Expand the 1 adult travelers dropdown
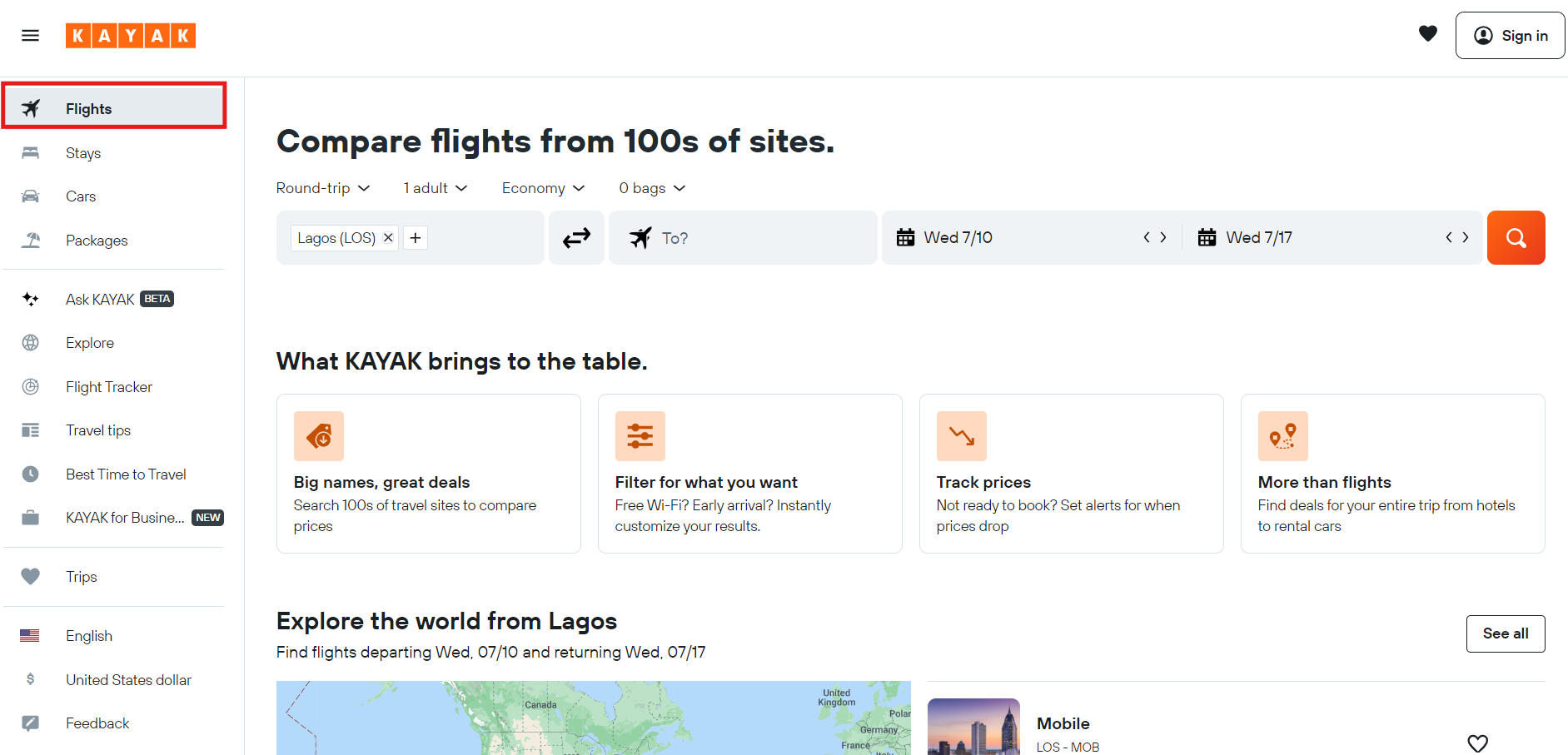The height and width of the screenshot is (755, 1568). pos(436,188)
